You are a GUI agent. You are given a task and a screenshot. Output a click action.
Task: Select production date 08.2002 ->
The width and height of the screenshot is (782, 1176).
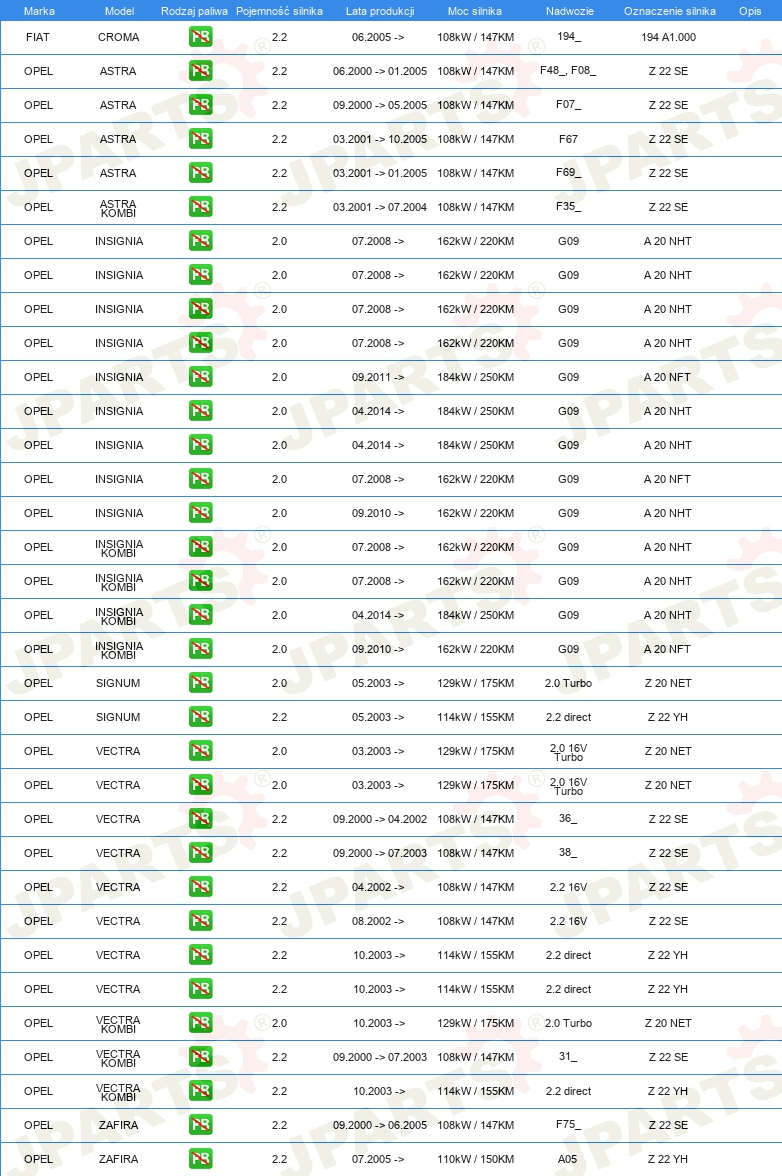click(378, 921)
